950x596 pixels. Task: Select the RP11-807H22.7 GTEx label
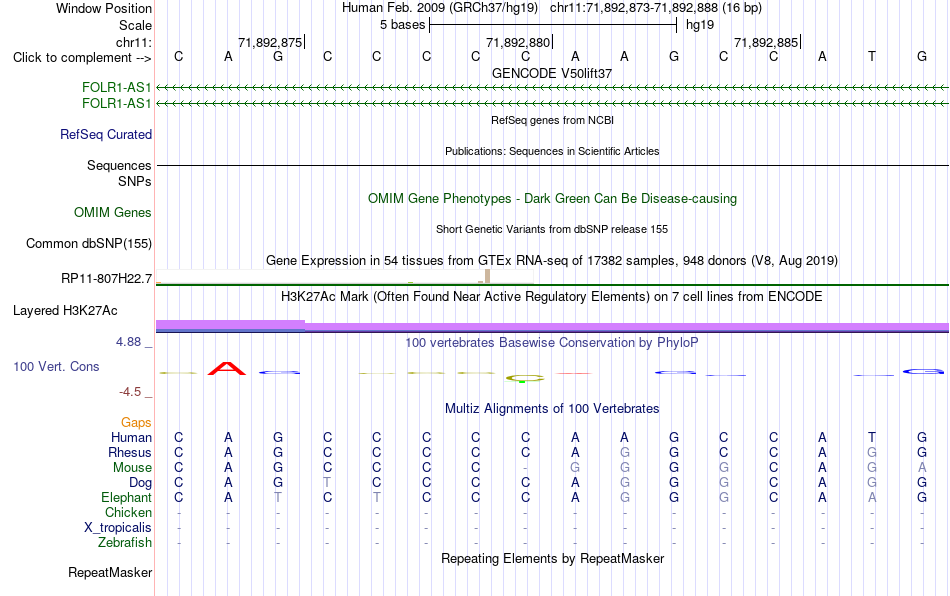point(107,279)
